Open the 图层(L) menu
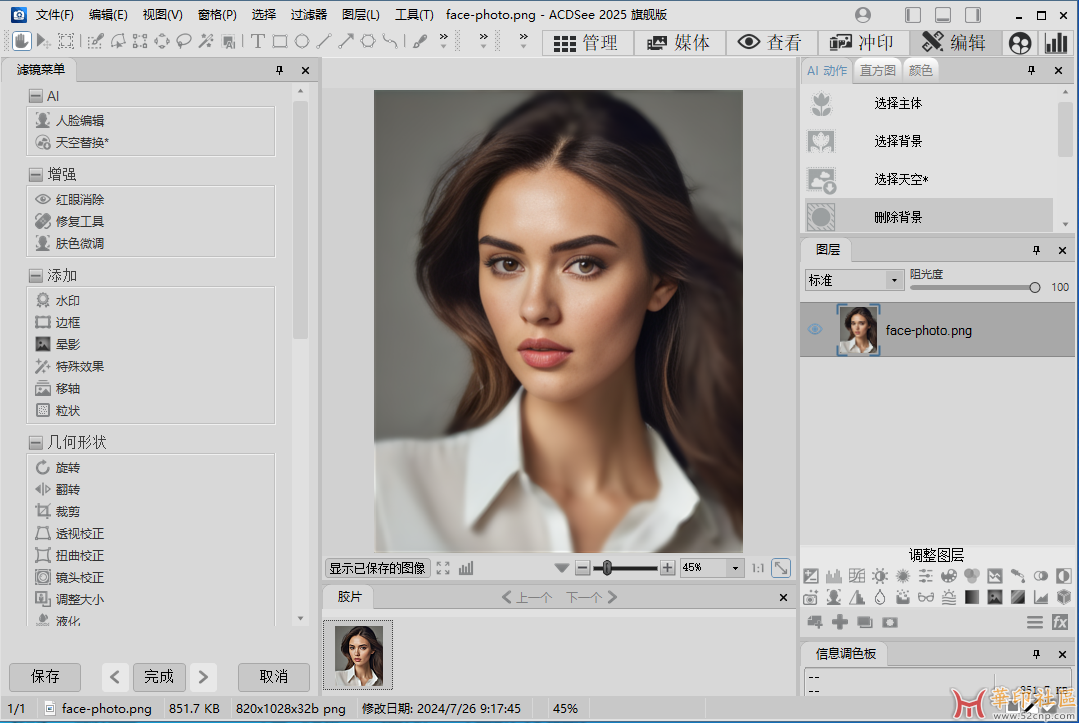 tap(361, 15)
